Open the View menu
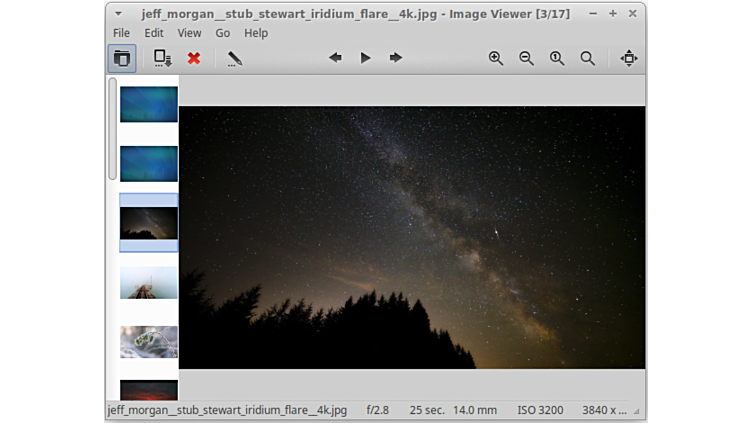 click(189, 33)
